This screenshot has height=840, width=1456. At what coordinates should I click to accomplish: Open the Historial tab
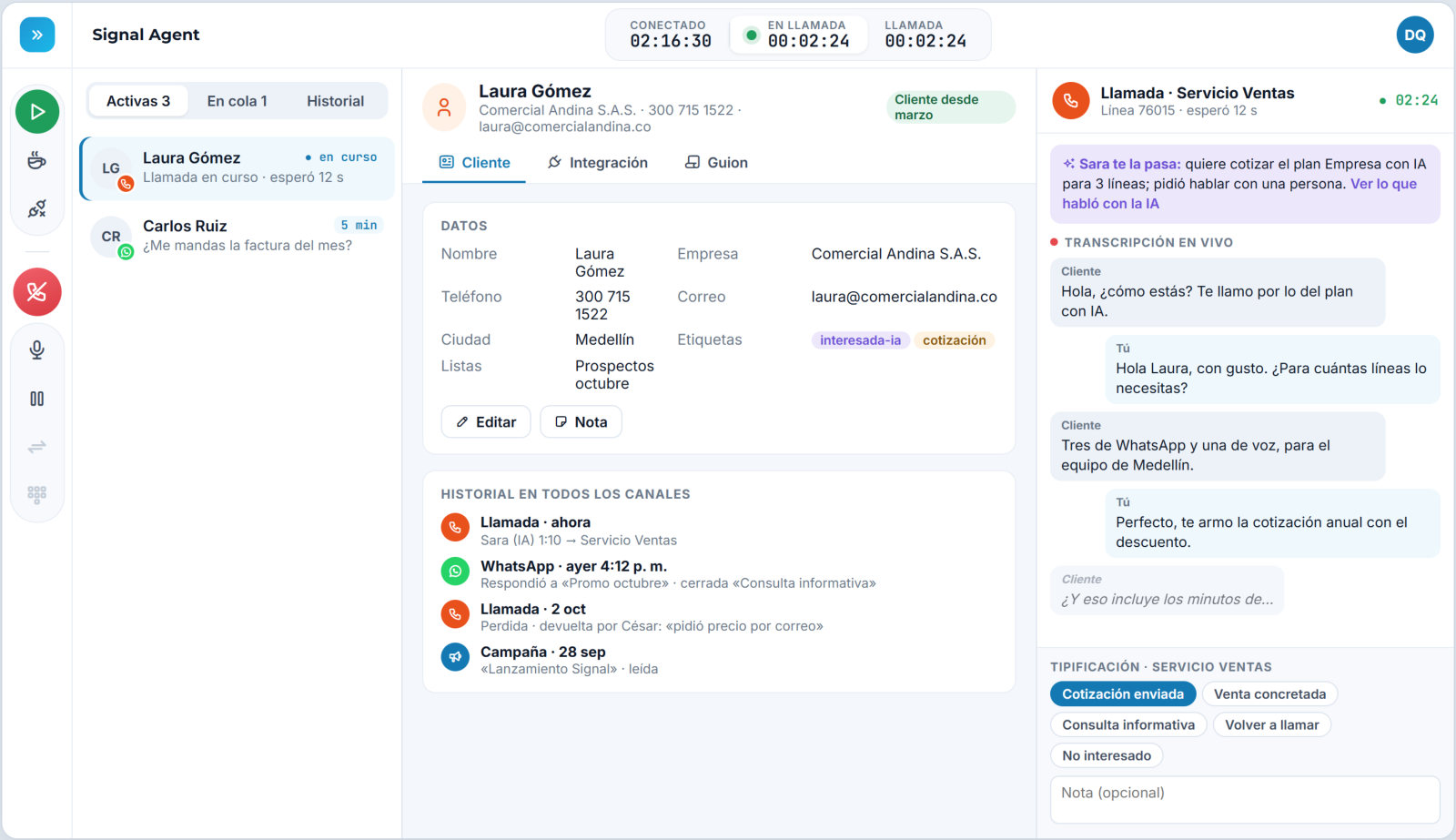pos(335,101)
